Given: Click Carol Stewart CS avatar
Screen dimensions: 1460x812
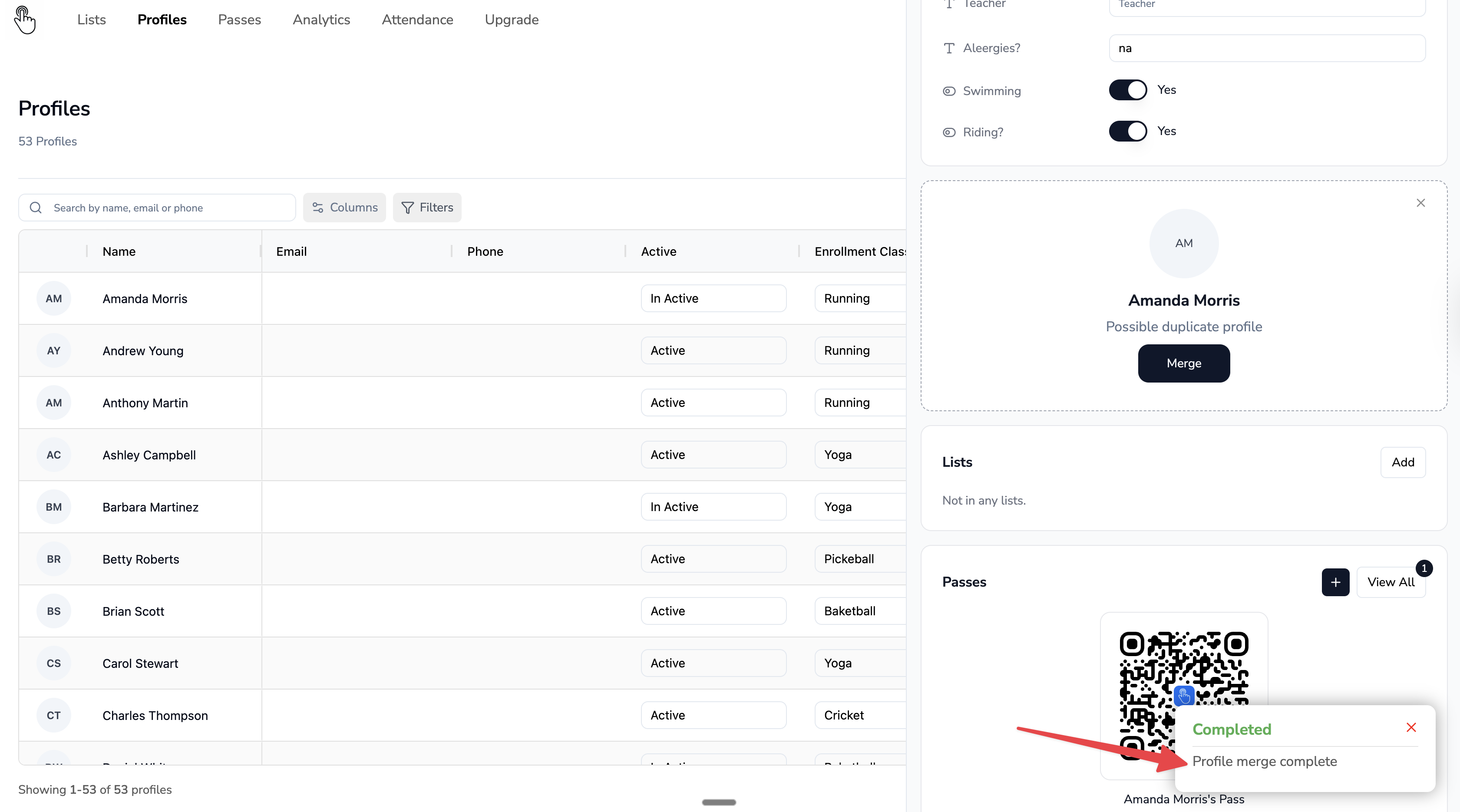Looking at the screenshot, I should pos(54,663).
